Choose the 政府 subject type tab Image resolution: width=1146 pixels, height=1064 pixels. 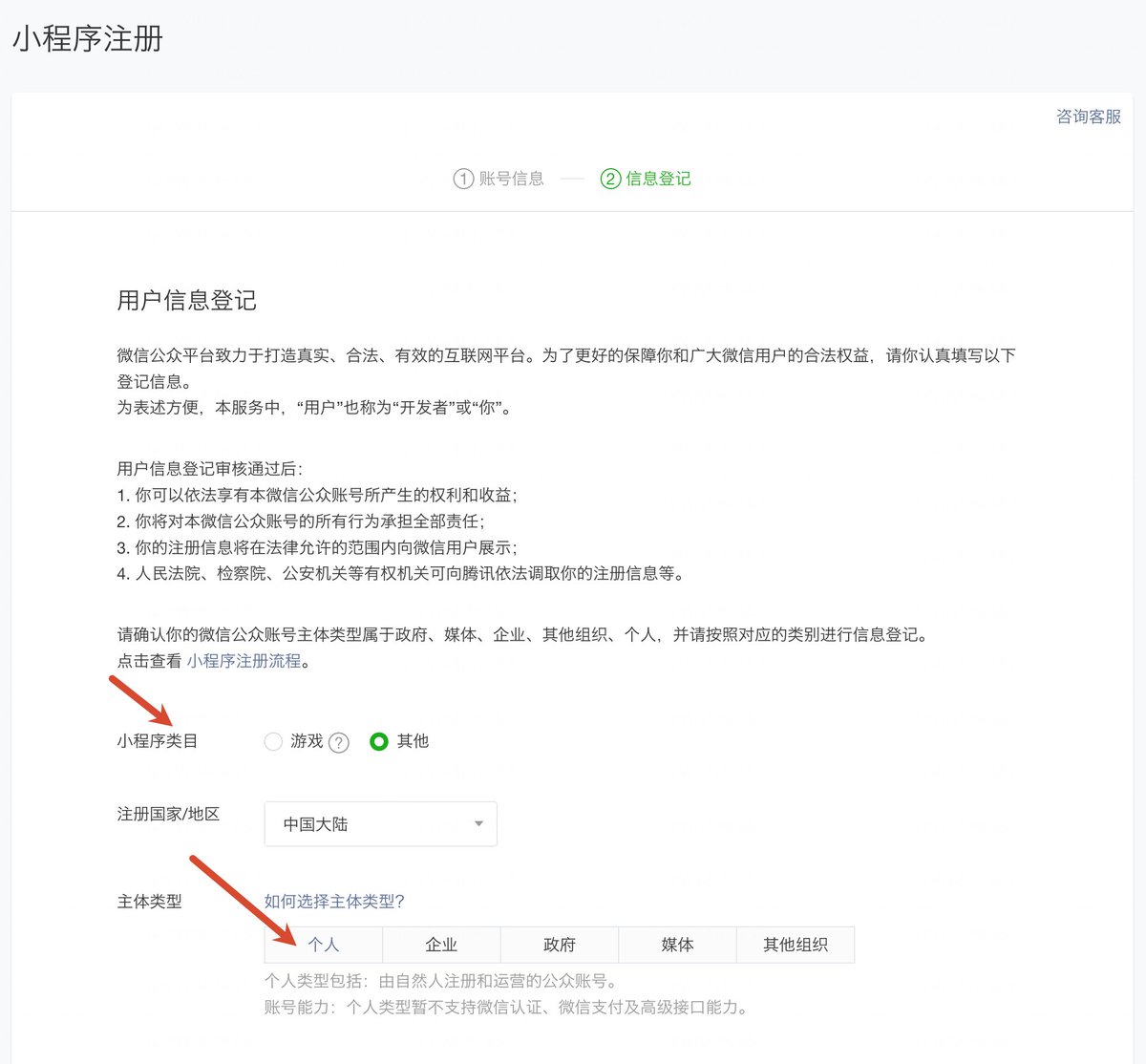[x=560, y=945]
